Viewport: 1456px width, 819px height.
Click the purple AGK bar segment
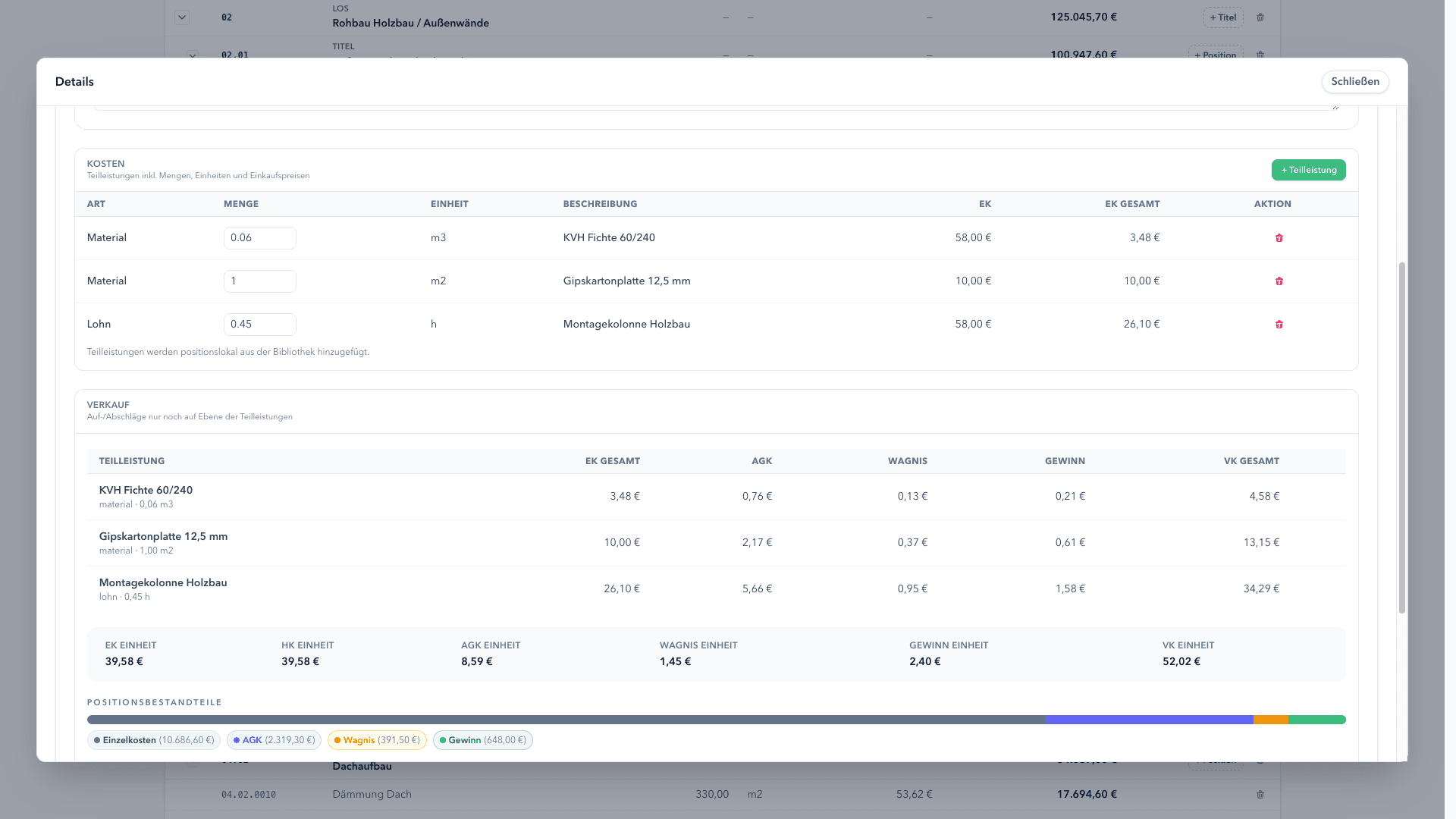click(1149, 720)
